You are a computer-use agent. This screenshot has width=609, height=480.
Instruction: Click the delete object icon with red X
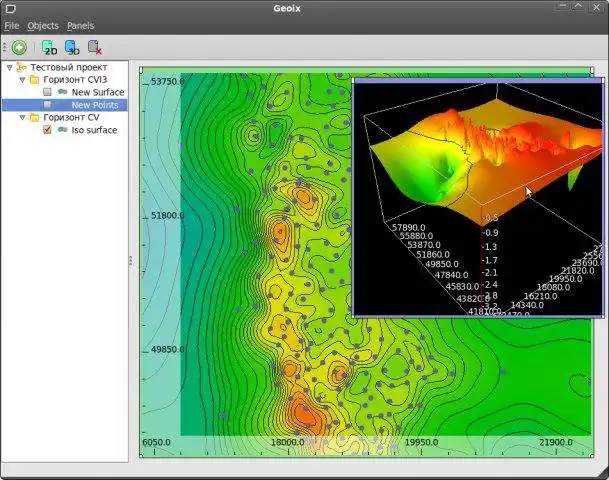click(x=95, y=47)
